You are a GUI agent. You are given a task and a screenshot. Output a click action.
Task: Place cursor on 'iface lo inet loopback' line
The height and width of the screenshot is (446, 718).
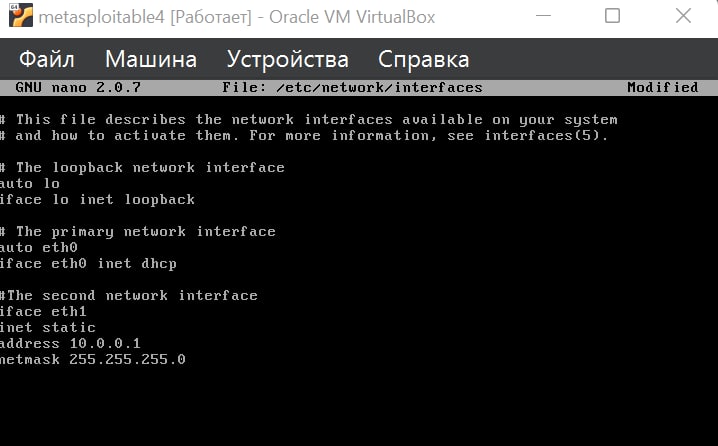coord(97,200)
